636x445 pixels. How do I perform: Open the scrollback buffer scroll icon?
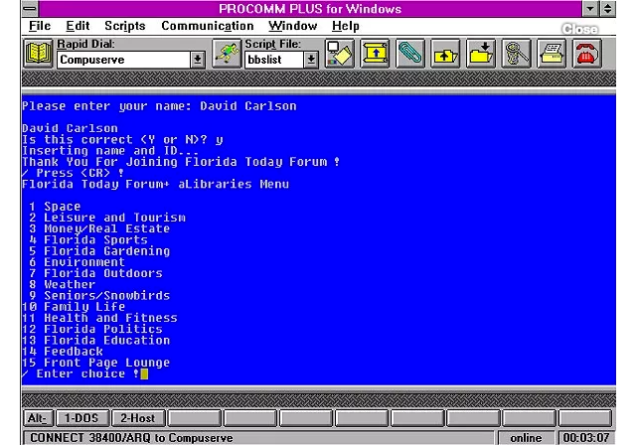375,54
